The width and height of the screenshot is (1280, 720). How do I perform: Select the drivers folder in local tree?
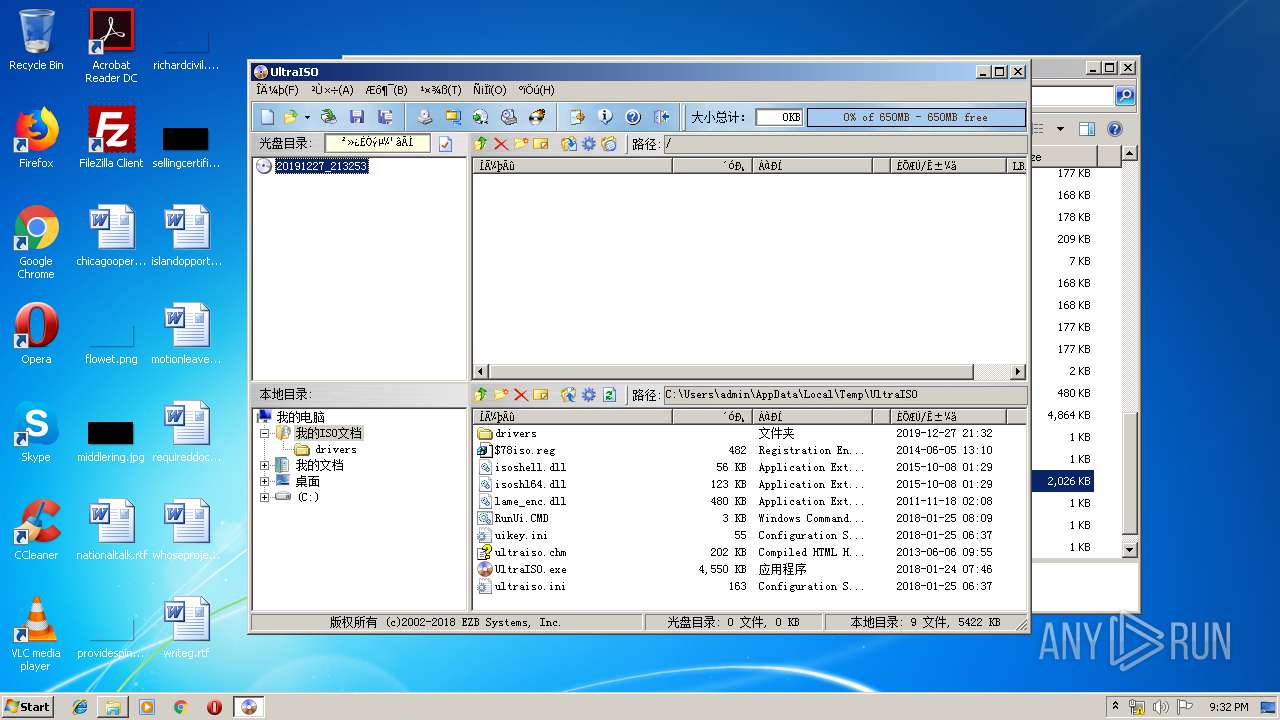tap(336, 449)
